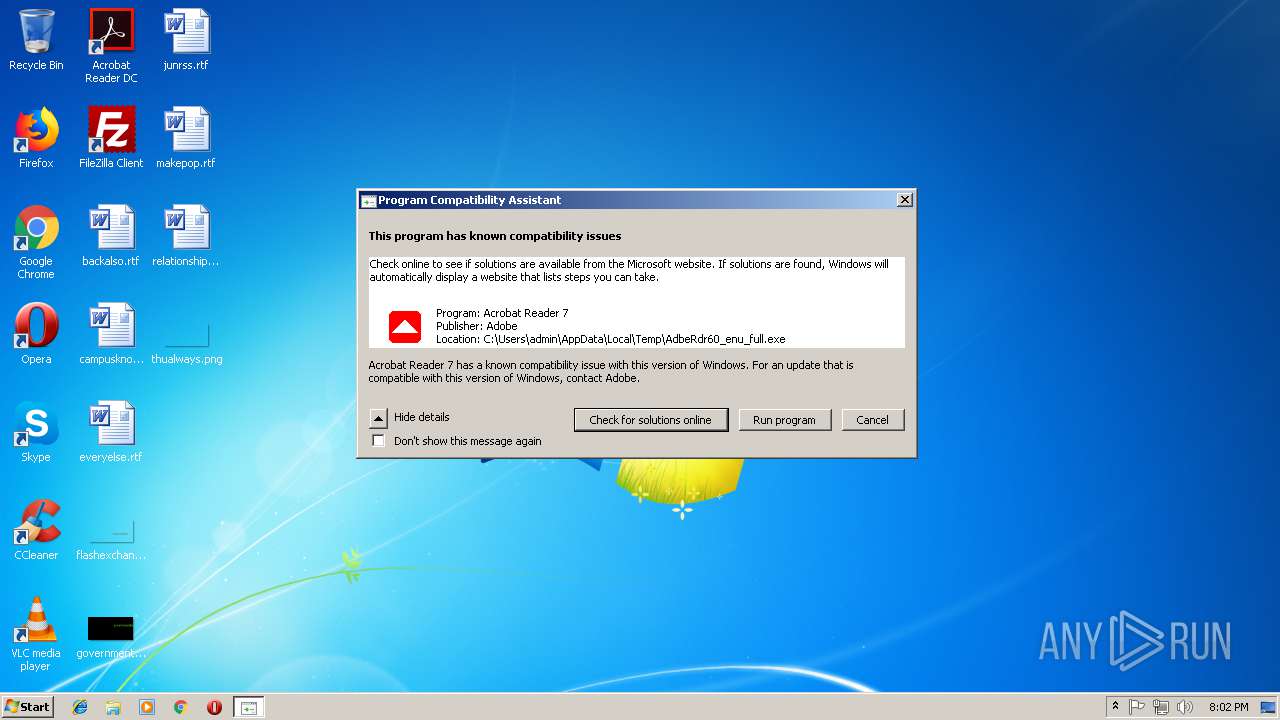Viewport: 1280px width, 720px height.
Task: Launch Skype from the desktop
Action: [36, 432]
